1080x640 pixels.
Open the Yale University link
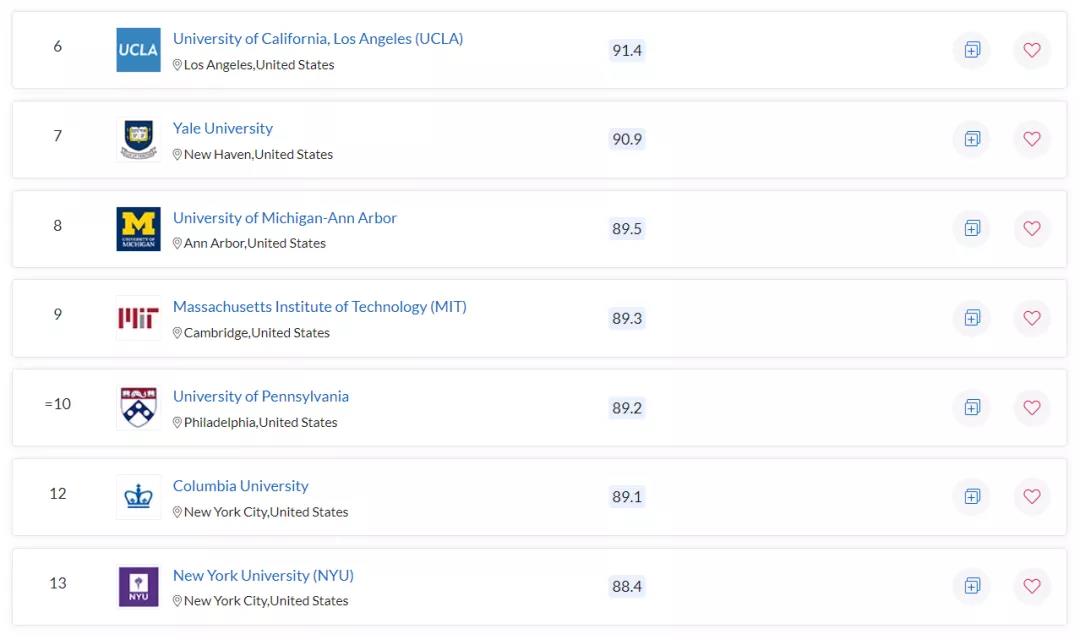(x=222, y=128)
